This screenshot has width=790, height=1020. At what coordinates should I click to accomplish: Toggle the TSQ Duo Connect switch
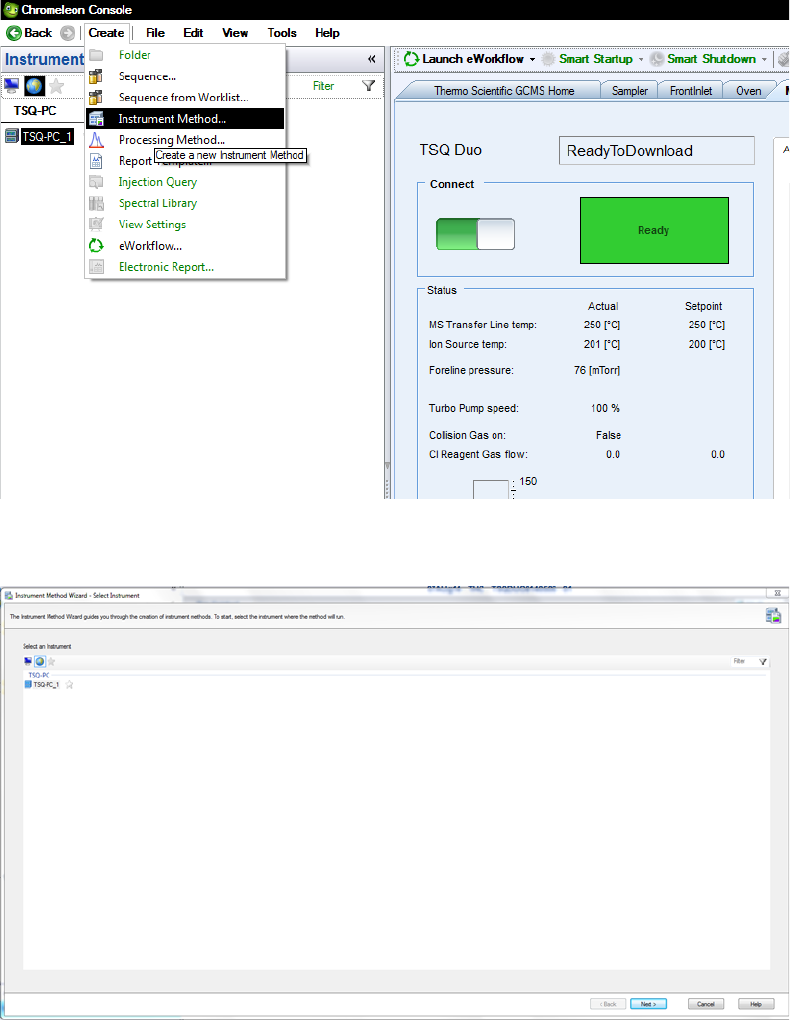point(475,234)
